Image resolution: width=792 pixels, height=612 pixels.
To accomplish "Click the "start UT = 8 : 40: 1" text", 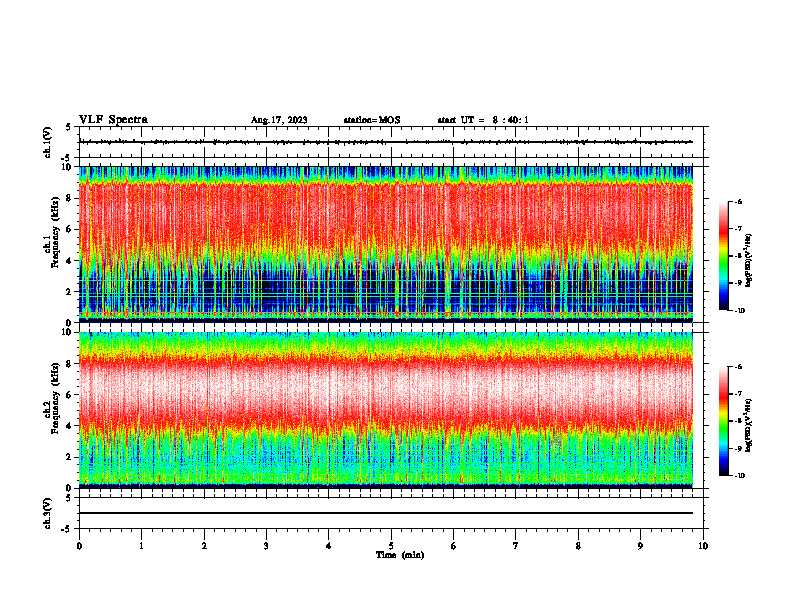I will 483,120.
